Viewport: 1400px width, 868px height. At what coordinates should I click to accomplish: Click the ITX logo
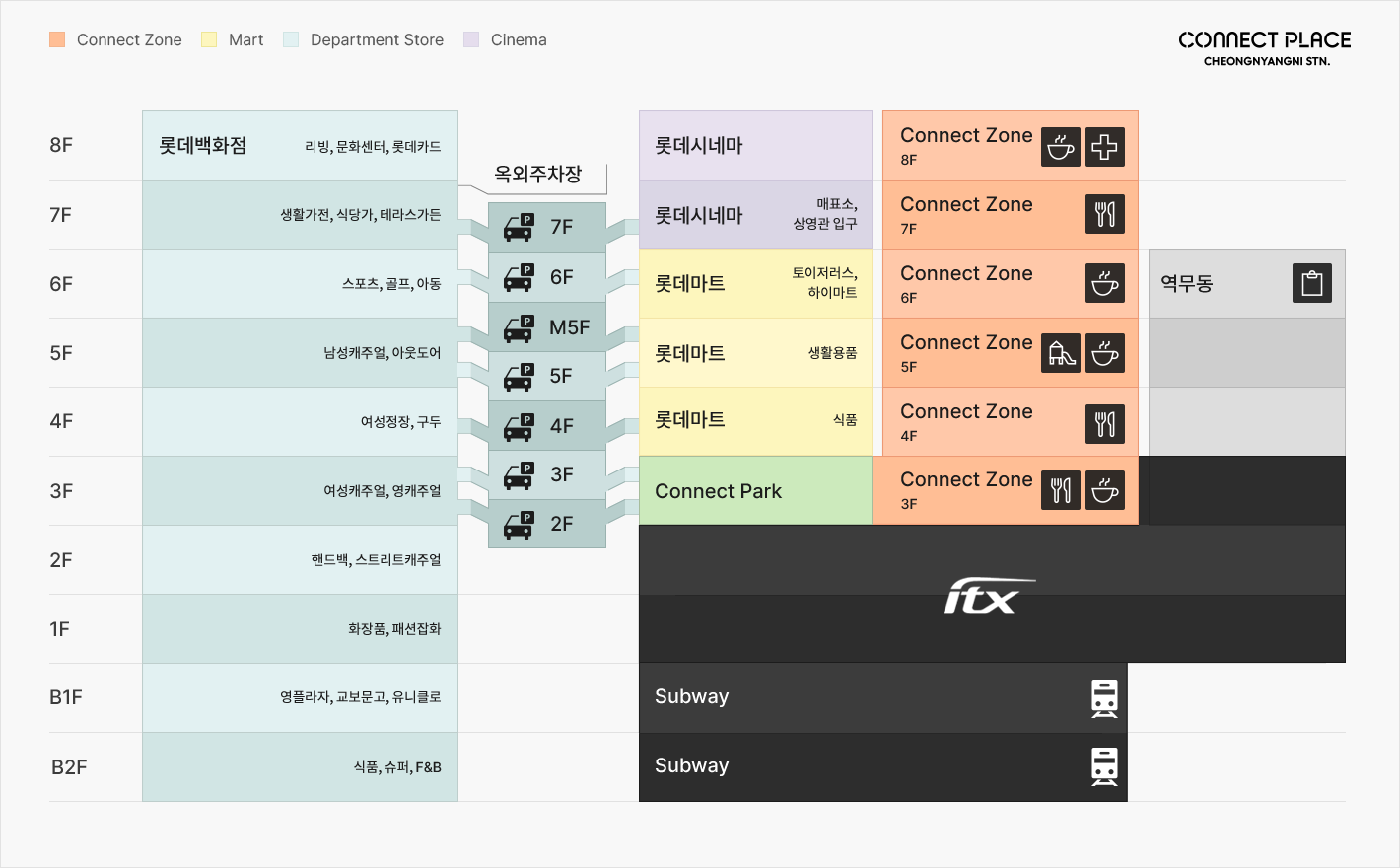tap(990, 596)
